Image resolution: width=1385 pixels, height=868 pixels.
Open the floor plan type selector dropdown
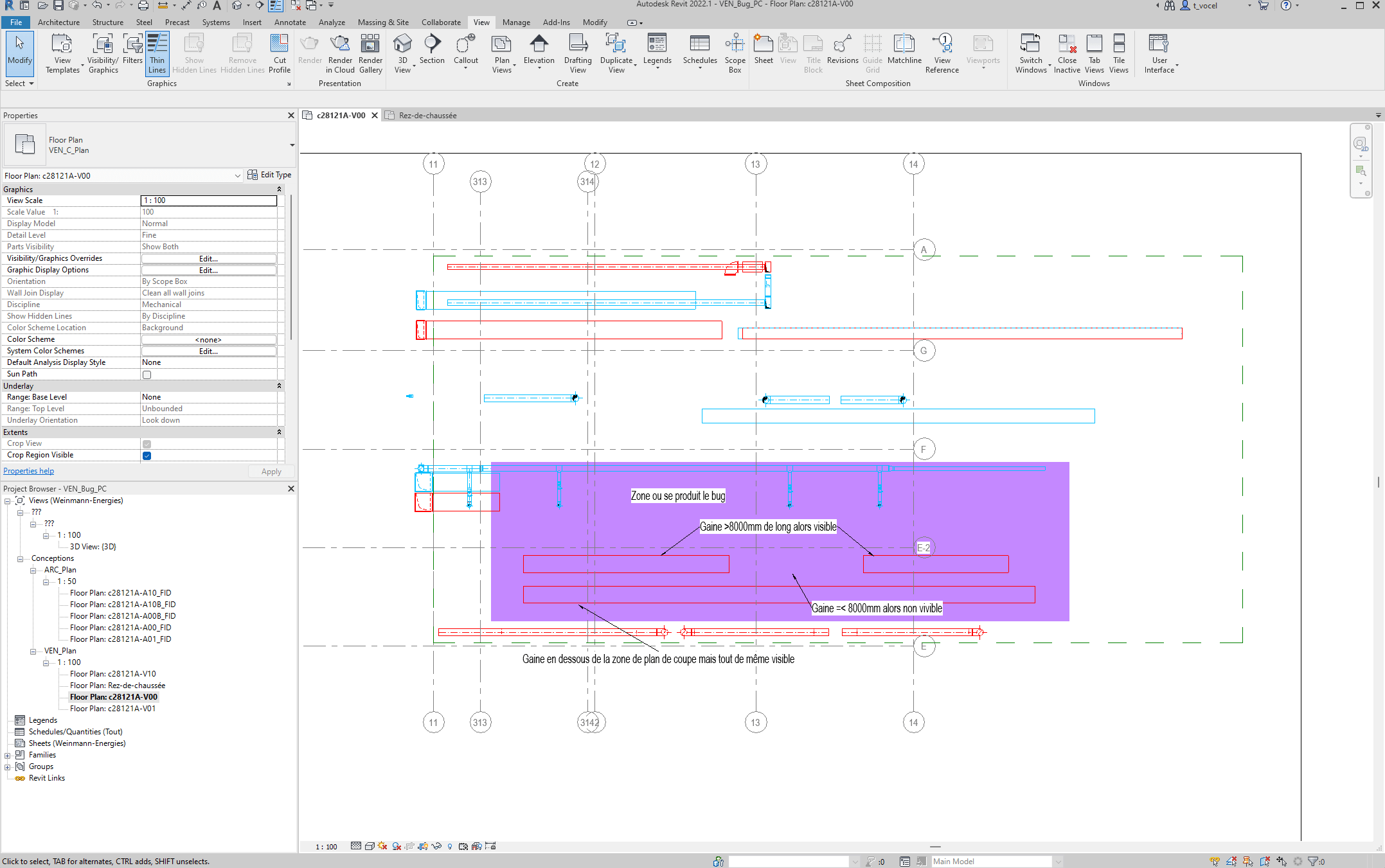[x=238, y=175]
